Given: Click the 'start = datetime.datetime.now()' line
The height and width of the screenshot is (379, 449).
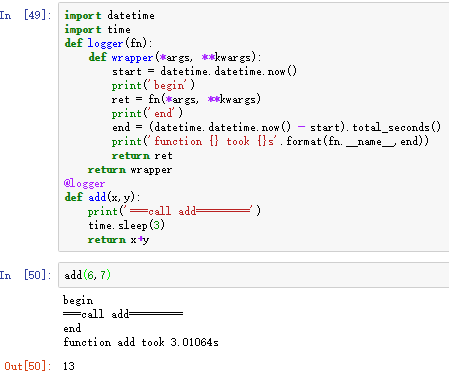Looking at the screenshot, I should coord(204,71).
